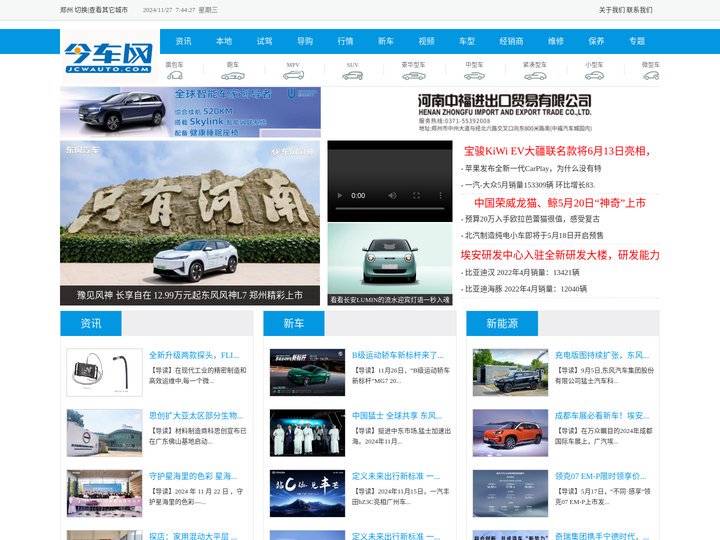Open 导购 in the top navigation
Screen dimensions: 720x540
coord(305,41)
